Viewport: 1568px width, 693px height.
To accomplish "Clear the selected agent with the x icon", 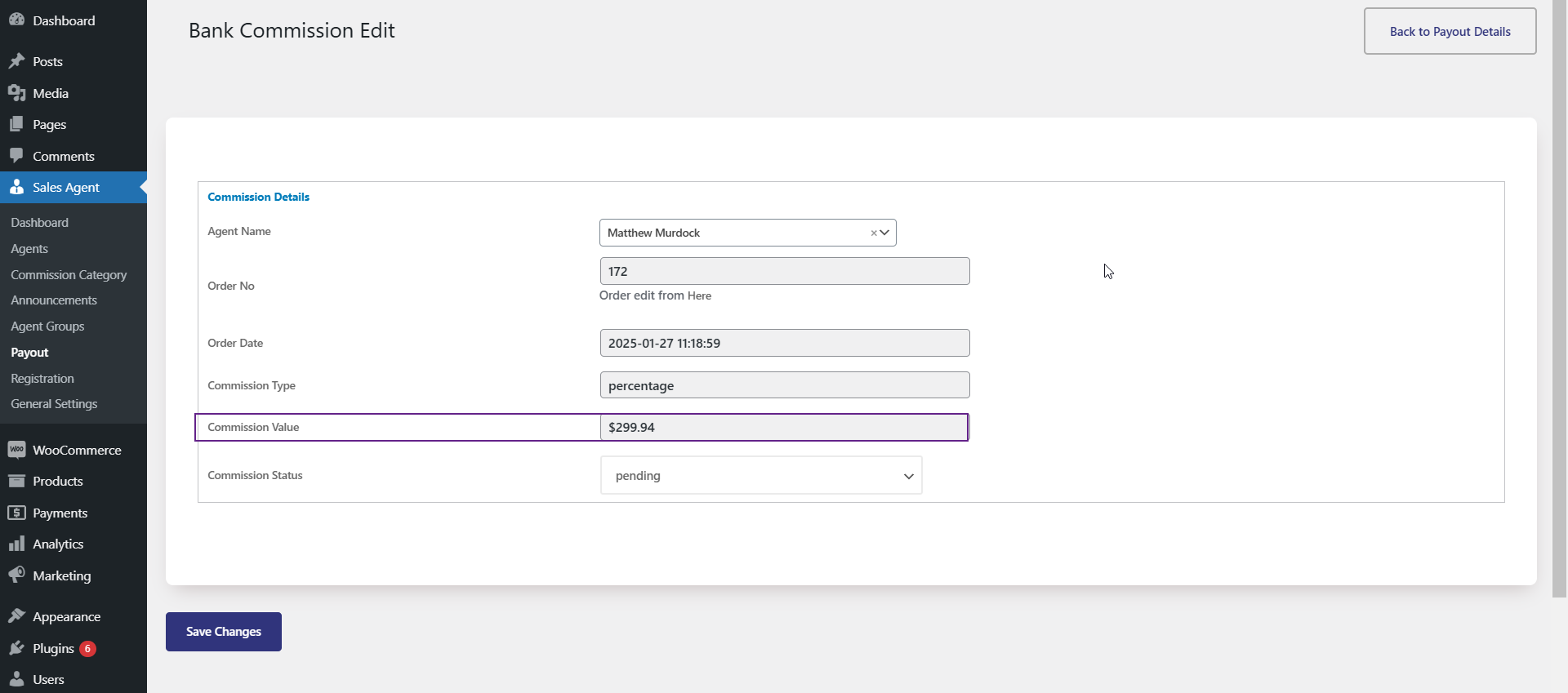I will [873, 233].
